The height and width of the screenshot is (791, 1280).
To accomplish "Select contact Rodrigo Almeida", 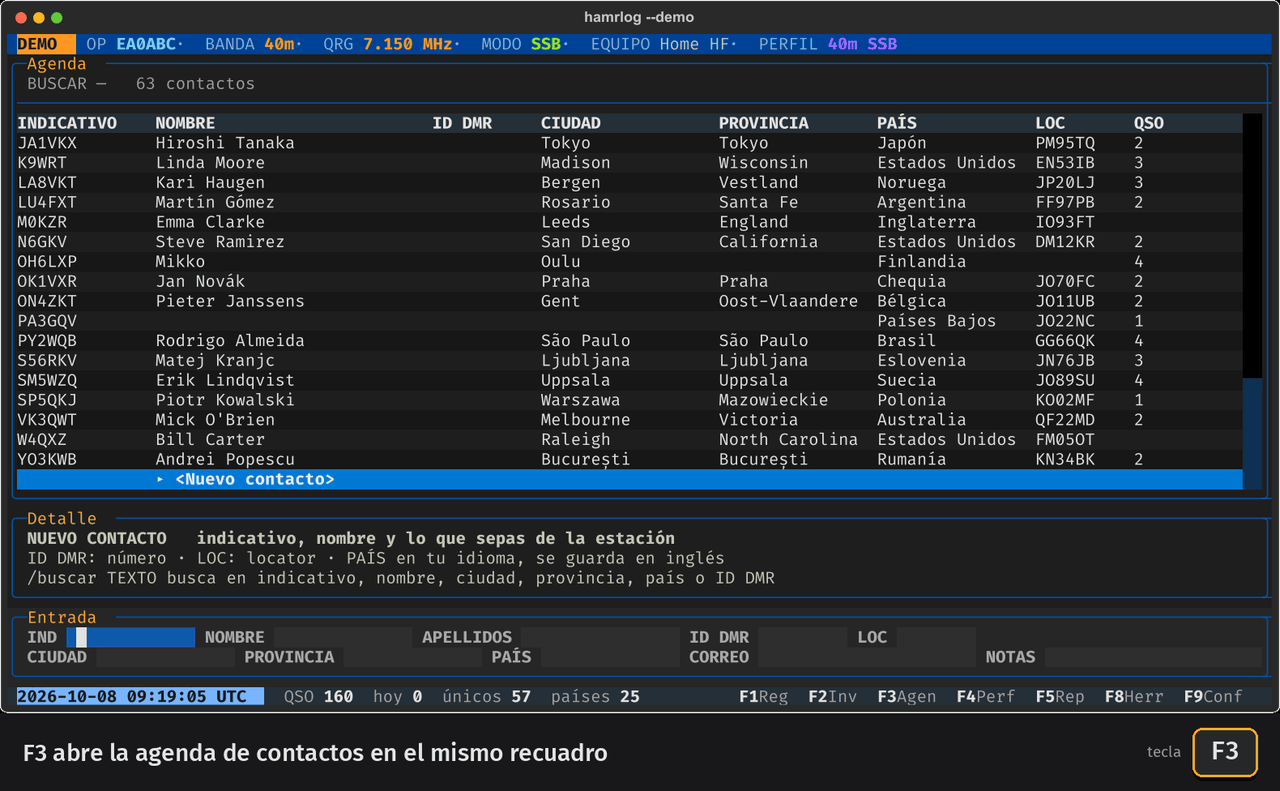I will 230,341.
